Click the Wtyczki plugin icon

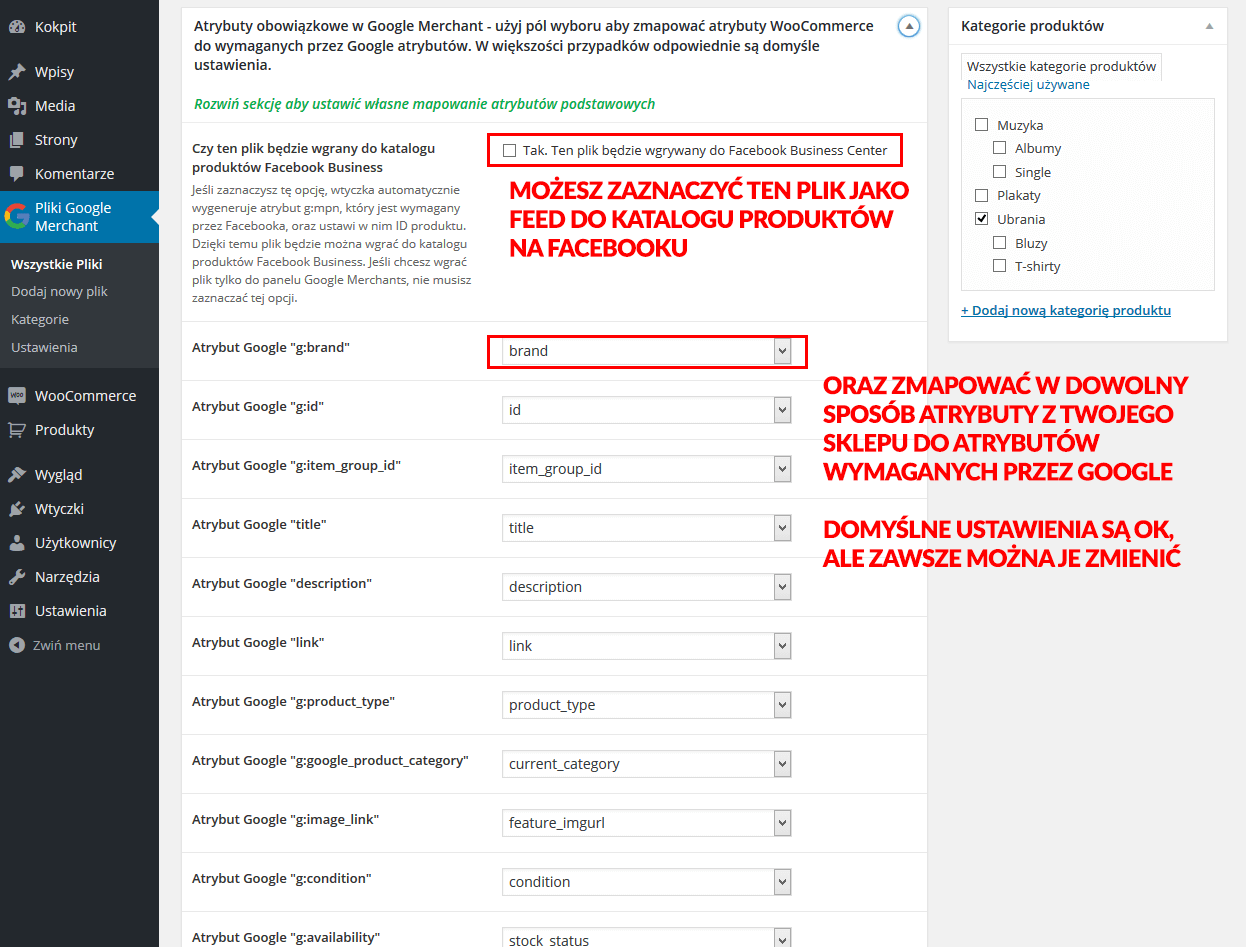pyautogui.click(x=17, y=509)
